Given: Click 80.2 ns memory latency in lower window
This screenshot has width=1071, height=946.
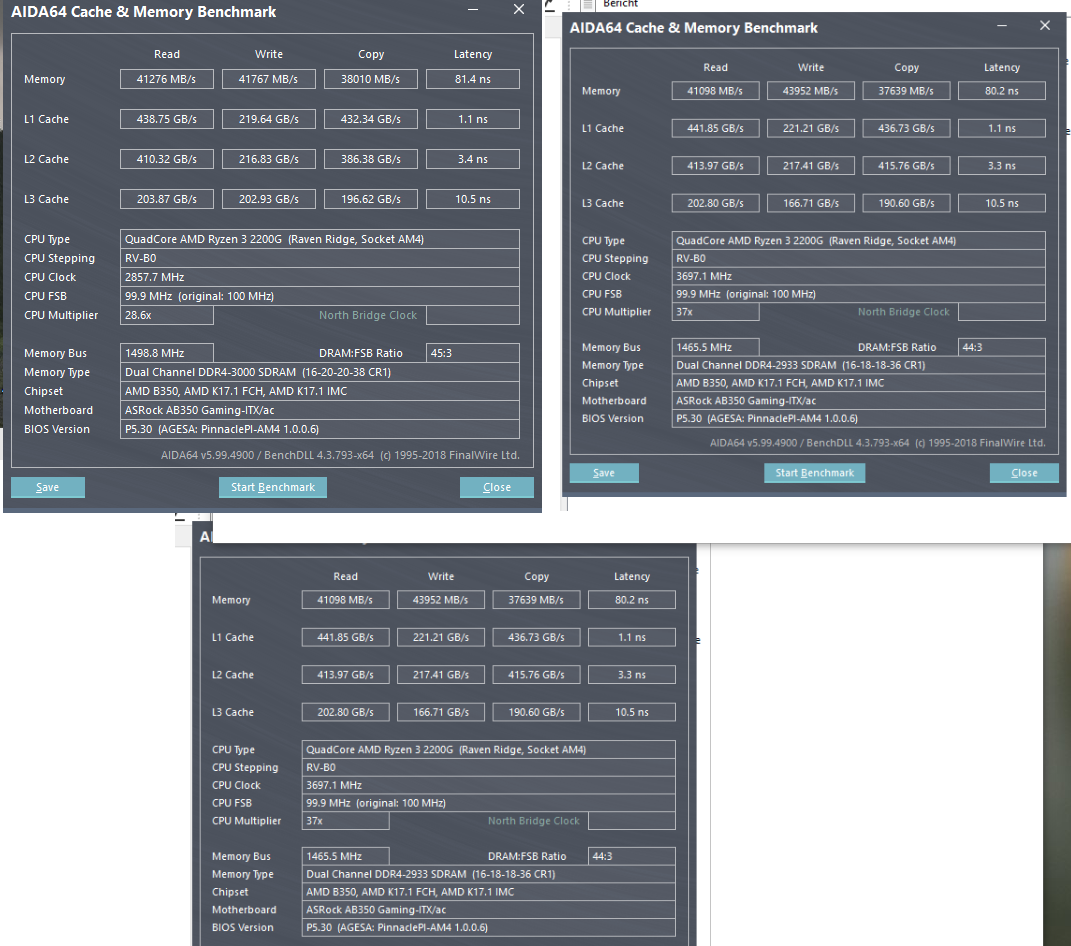Looking at the screenshot, I should [632, 600].
